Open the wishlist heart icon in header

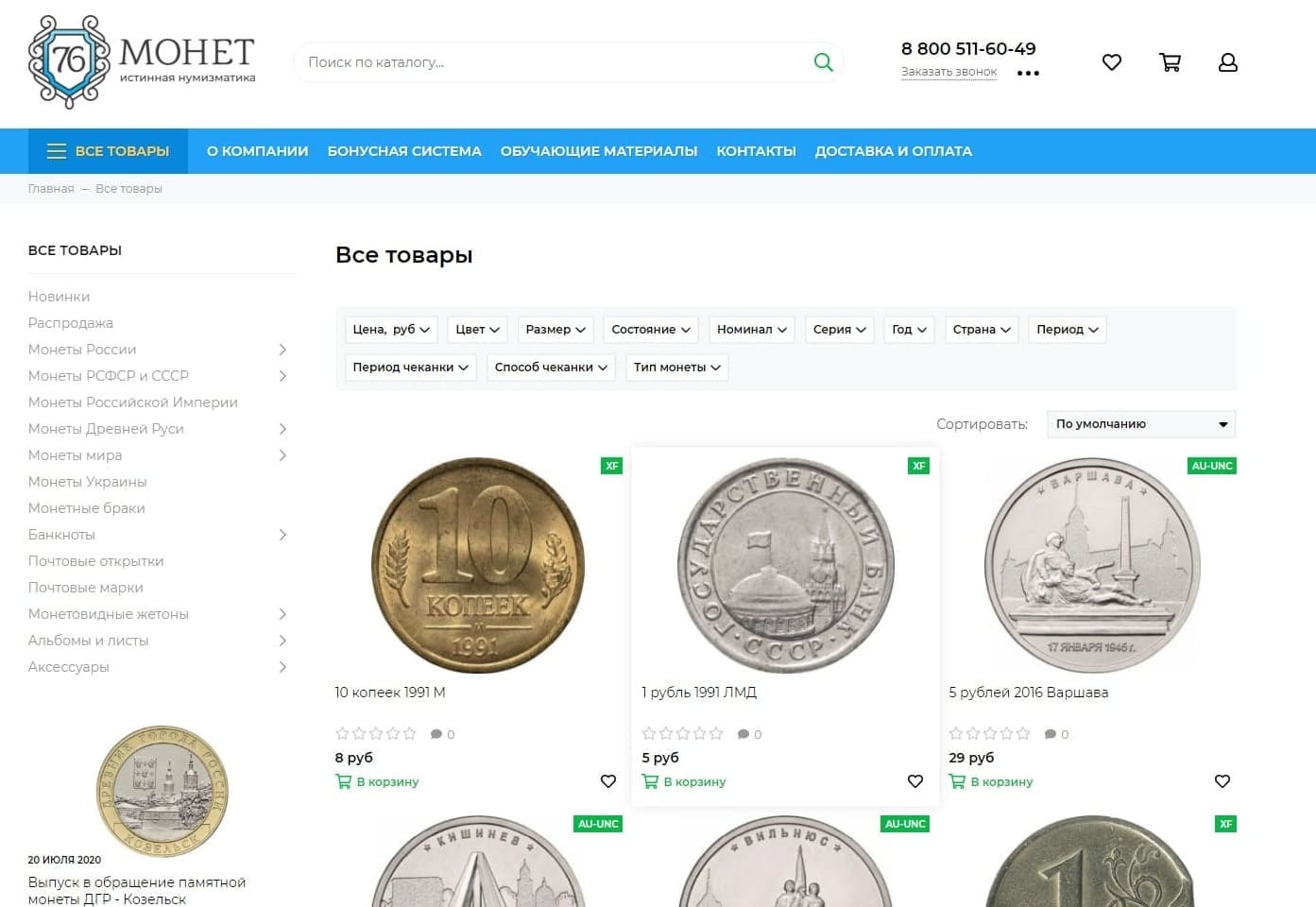tap(1112, 62)
